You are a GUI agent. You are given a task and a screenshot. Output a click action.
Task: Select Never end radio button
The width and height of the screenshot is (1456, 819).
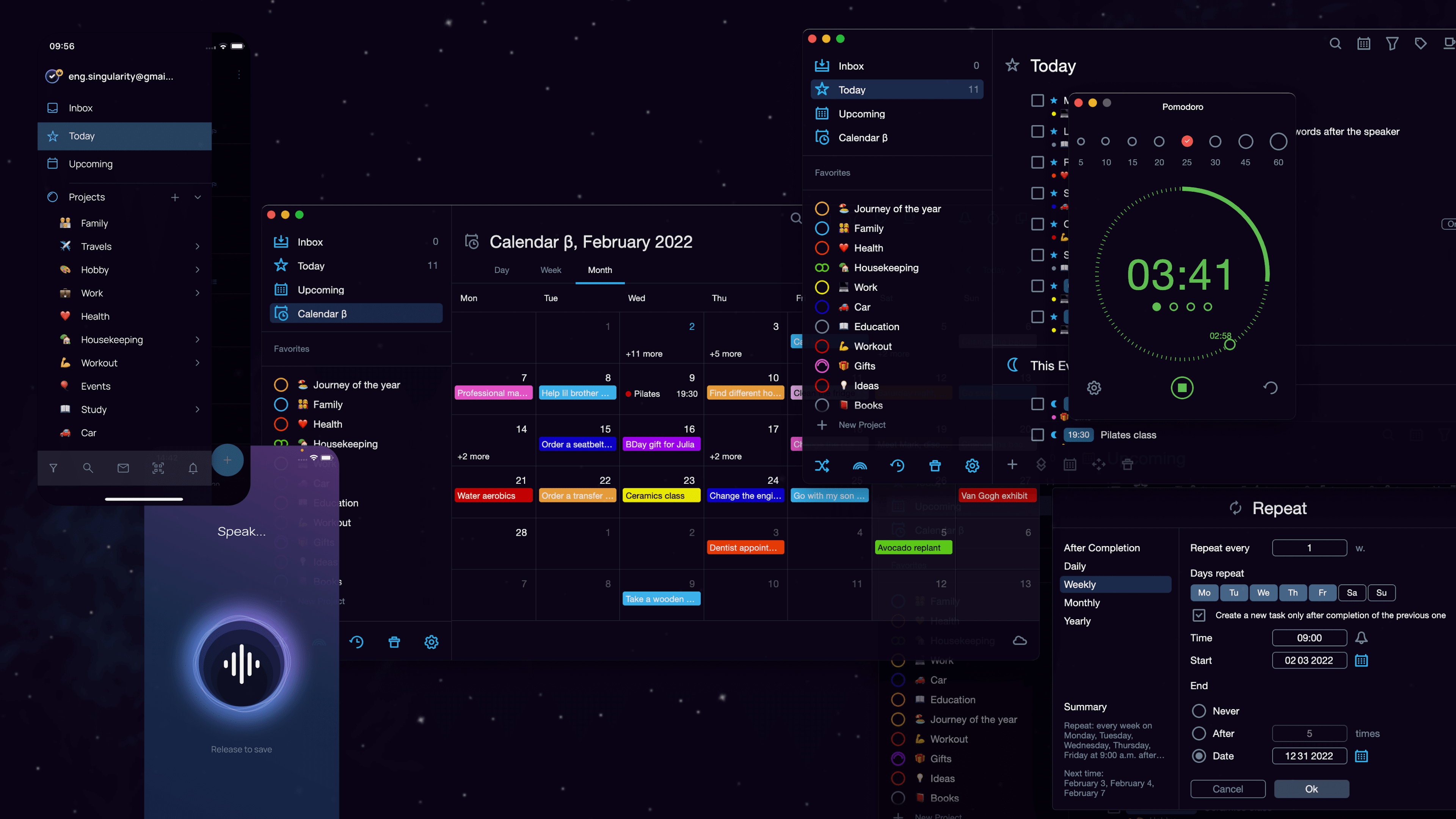1199,711
